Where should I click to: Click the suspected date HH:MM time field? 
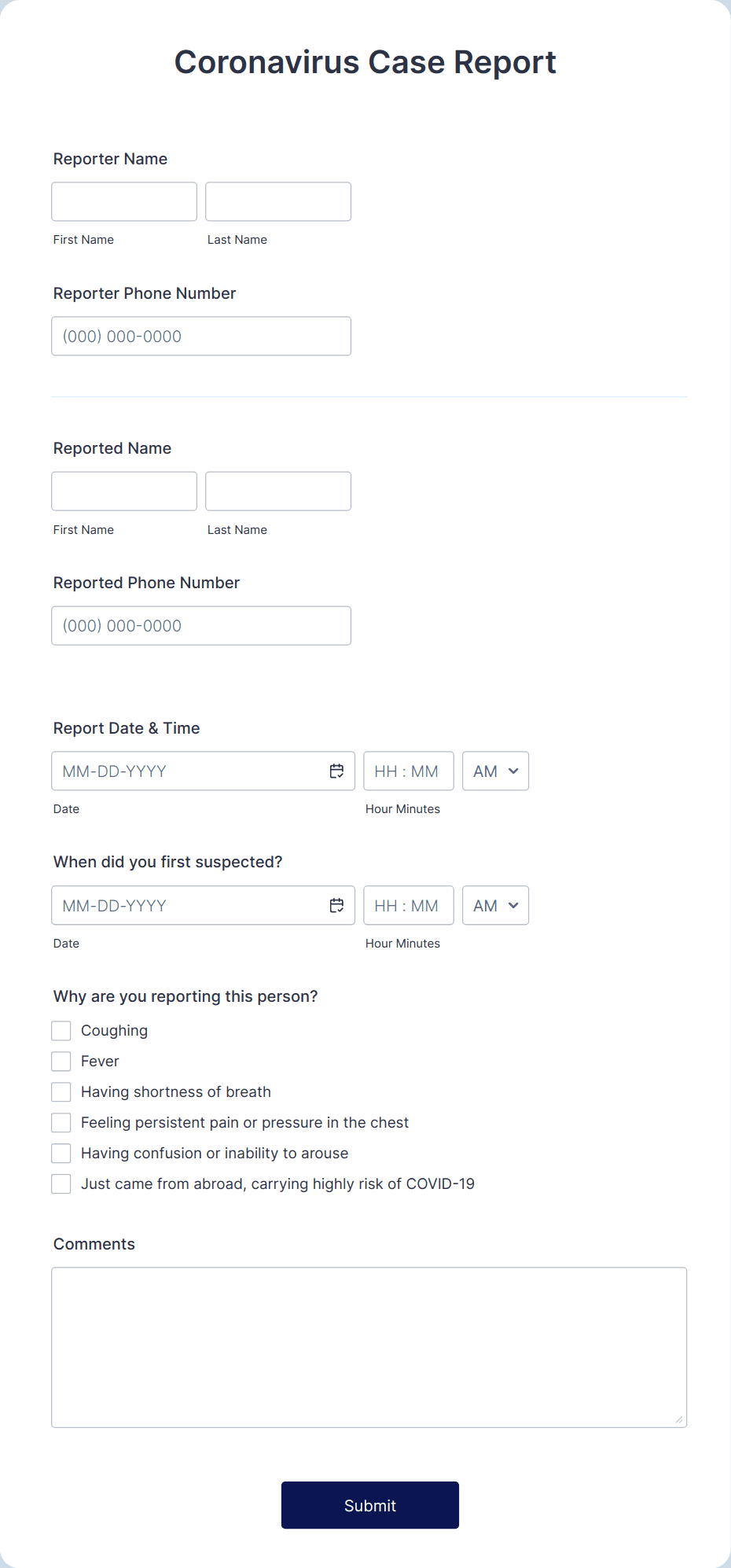pos(408,905)
